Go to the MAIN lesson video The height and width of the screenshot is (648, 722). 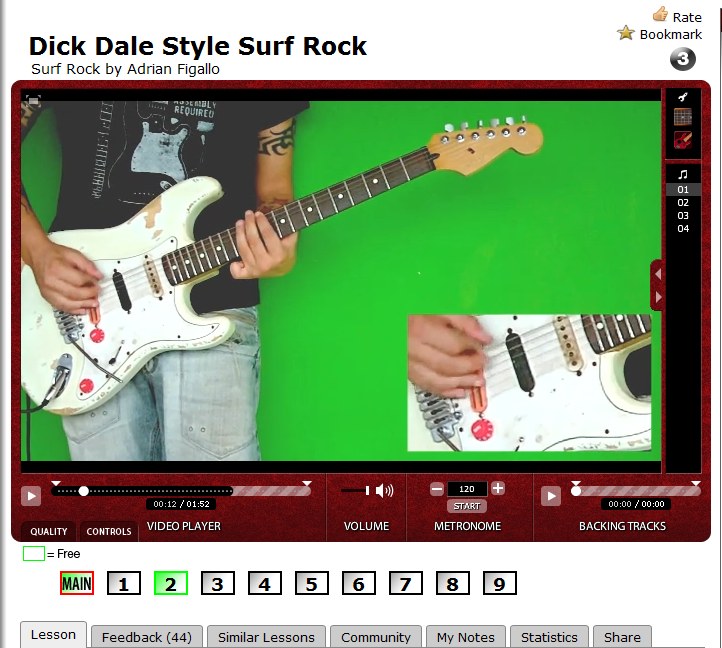click(77, 584)
